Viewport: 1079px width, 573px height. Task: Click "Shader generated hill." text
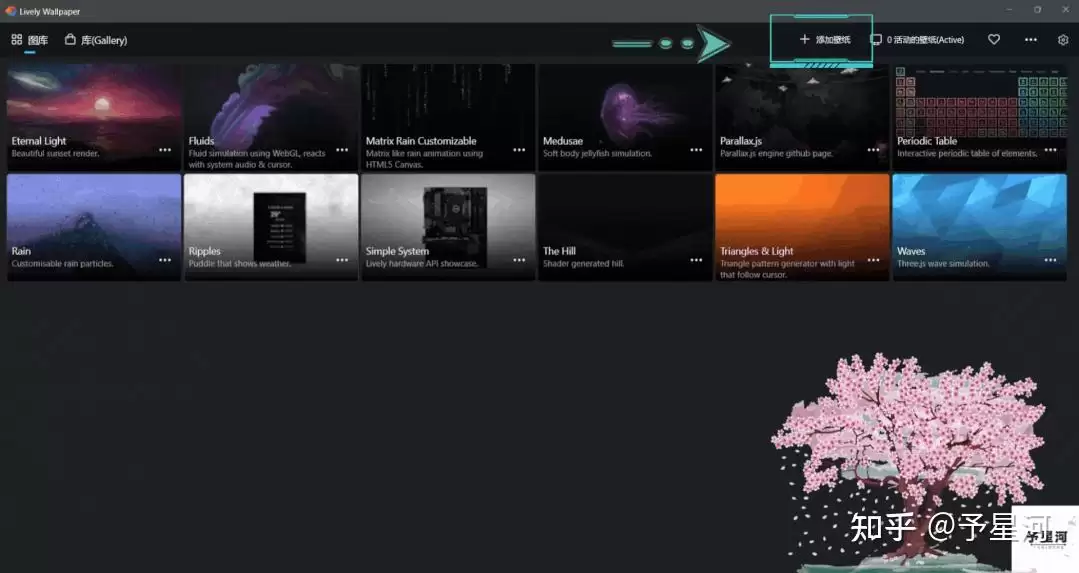point(584,263)
